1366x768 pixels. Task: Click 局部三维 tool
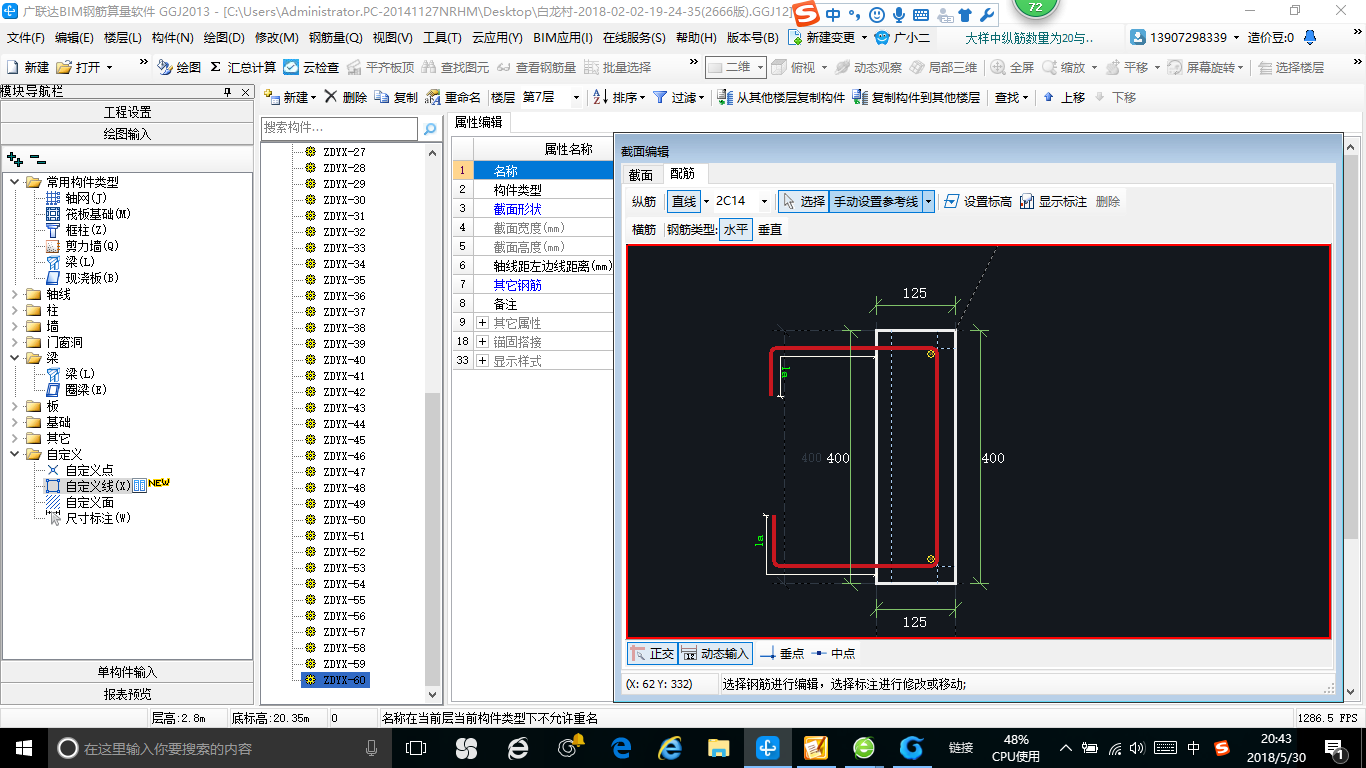point(943,67)
